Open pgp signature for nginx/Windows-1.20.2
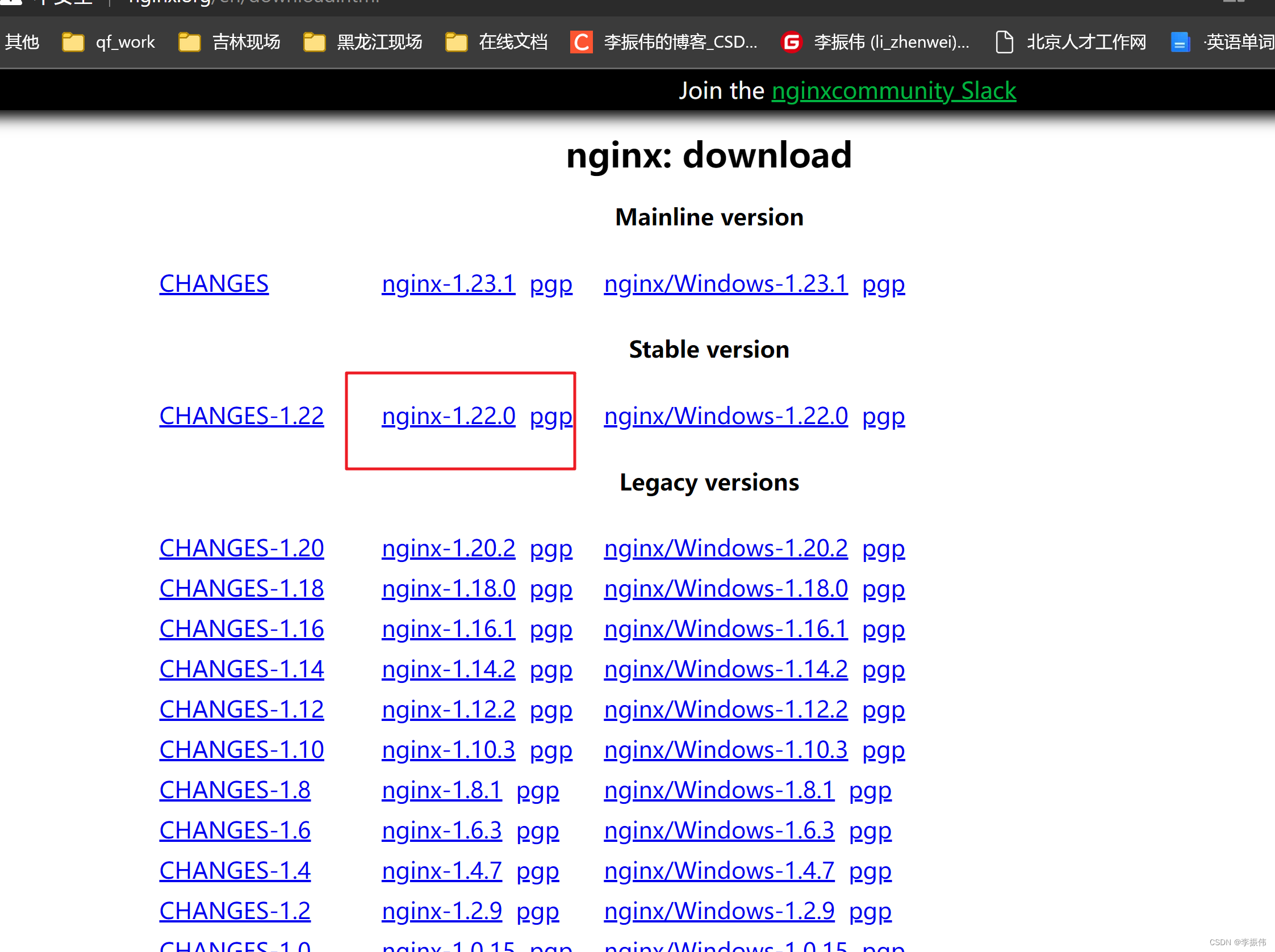The width and height of the screenshot is (1275, 952). coord(884,550)
